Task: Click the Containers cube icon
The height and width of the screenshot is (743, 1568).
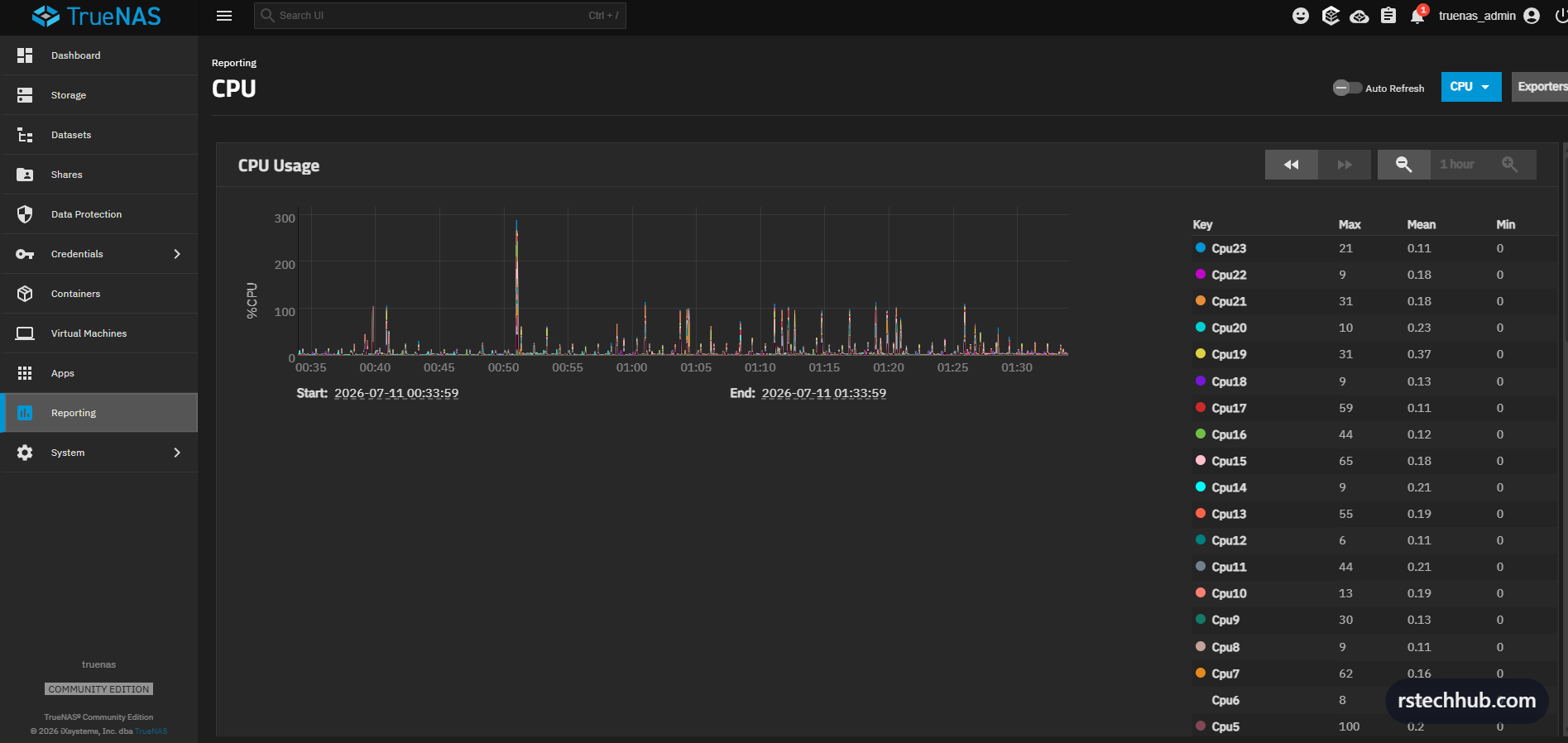Action: 25,294
